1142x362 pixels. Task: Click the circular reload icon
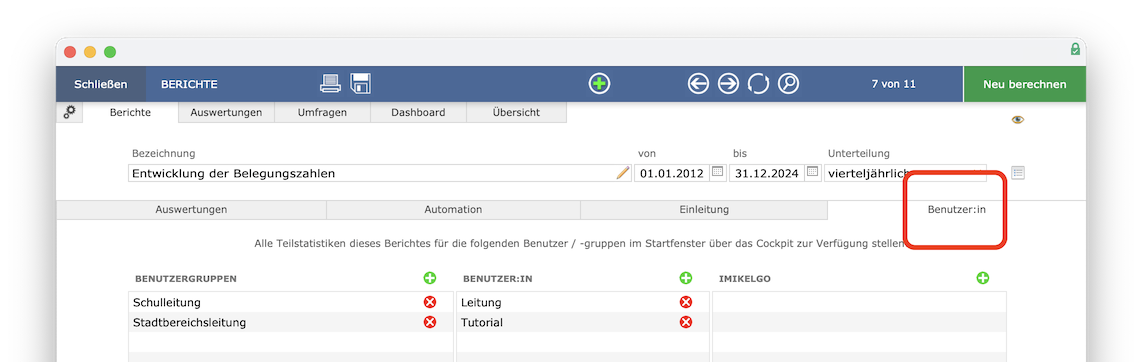758,84
